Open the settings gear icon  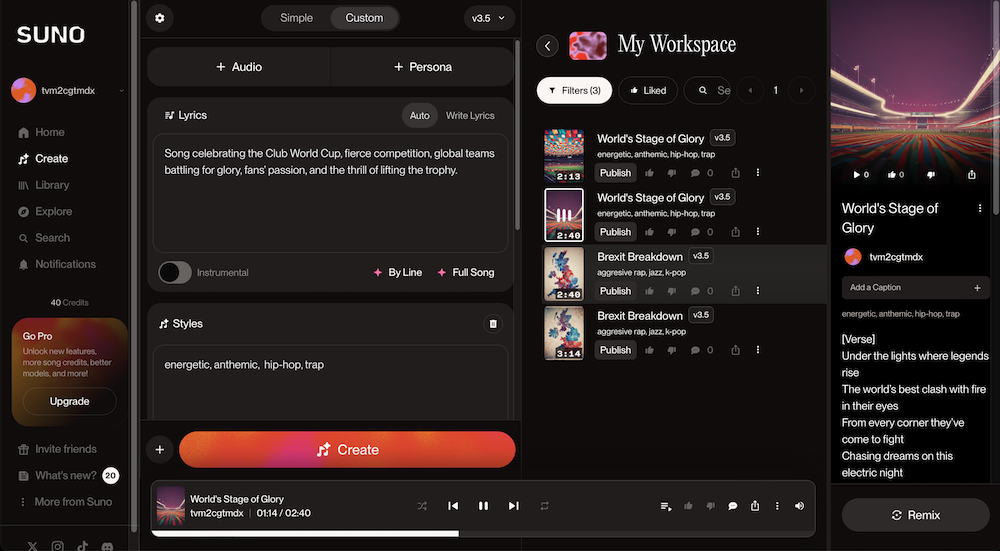click(x=159, y=18)
